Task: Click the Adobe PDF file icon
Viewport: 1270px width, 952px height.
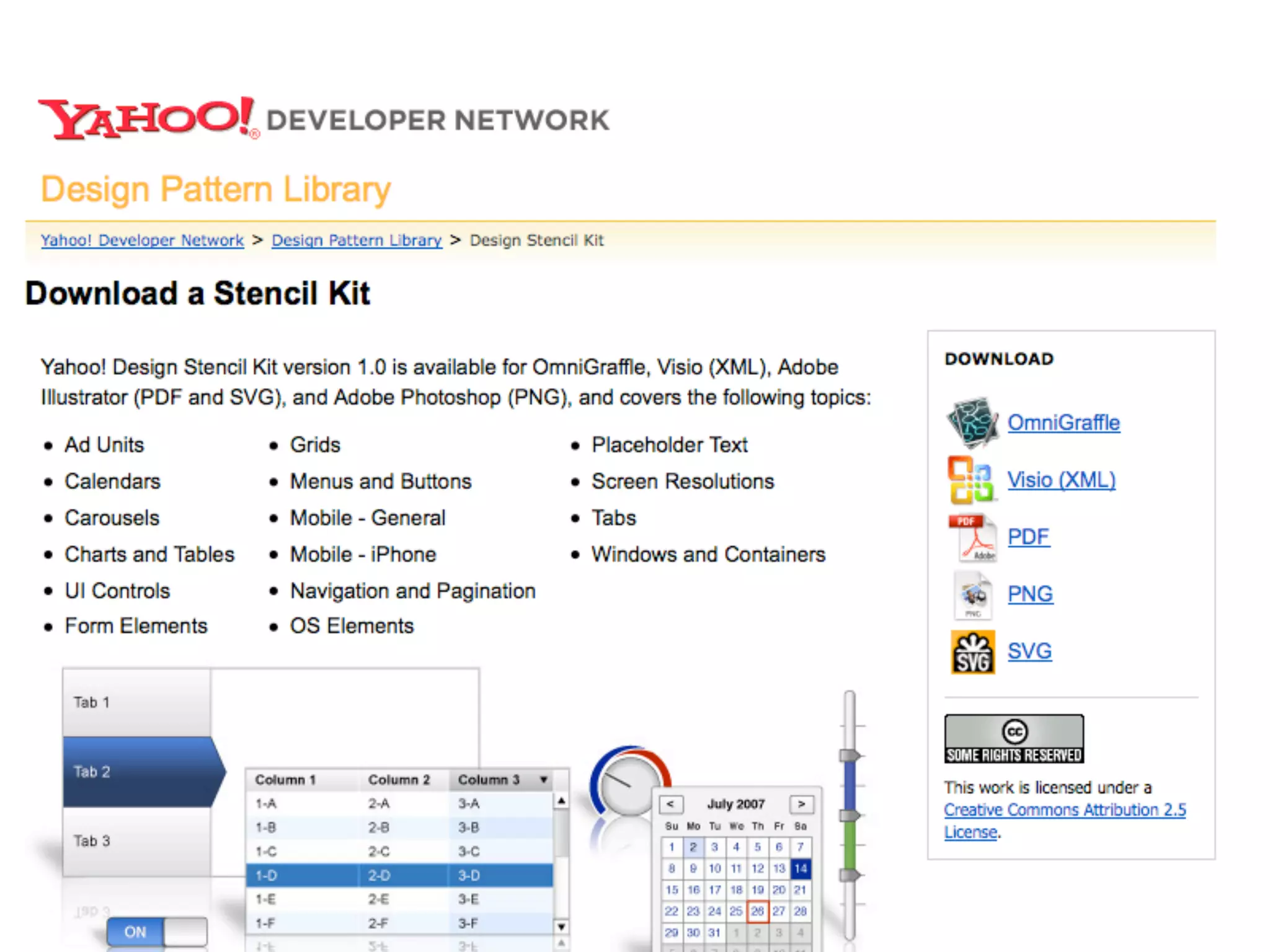Action: pyautogui.click(x=972, y=537)
